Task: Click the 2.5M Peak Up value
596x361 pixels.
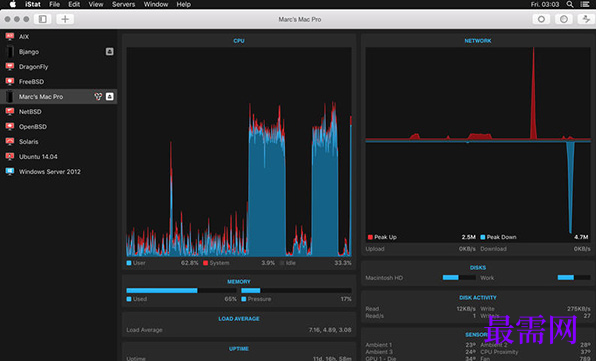Action: point(469,237)
